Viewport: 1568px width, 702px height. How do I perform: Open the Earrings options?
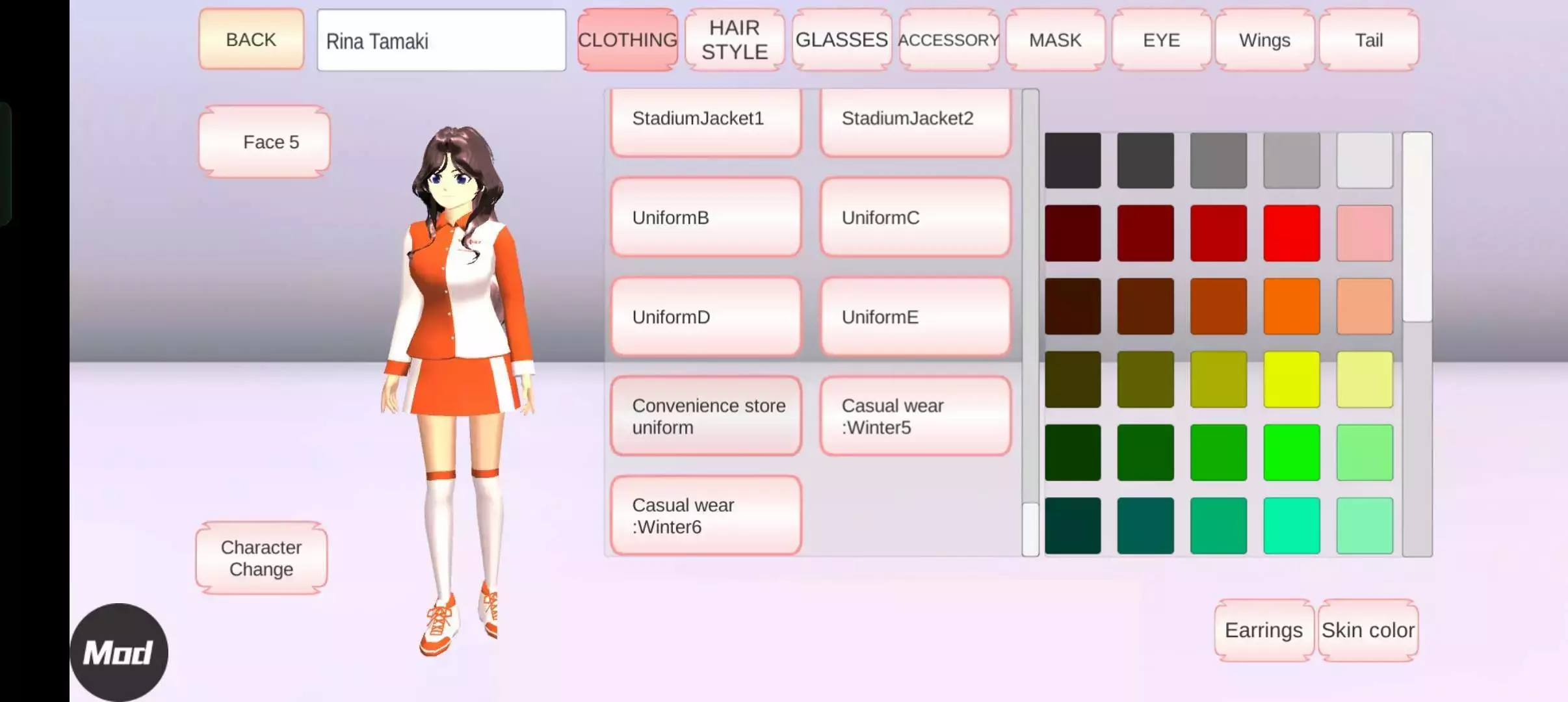[x=1263, y=630]
